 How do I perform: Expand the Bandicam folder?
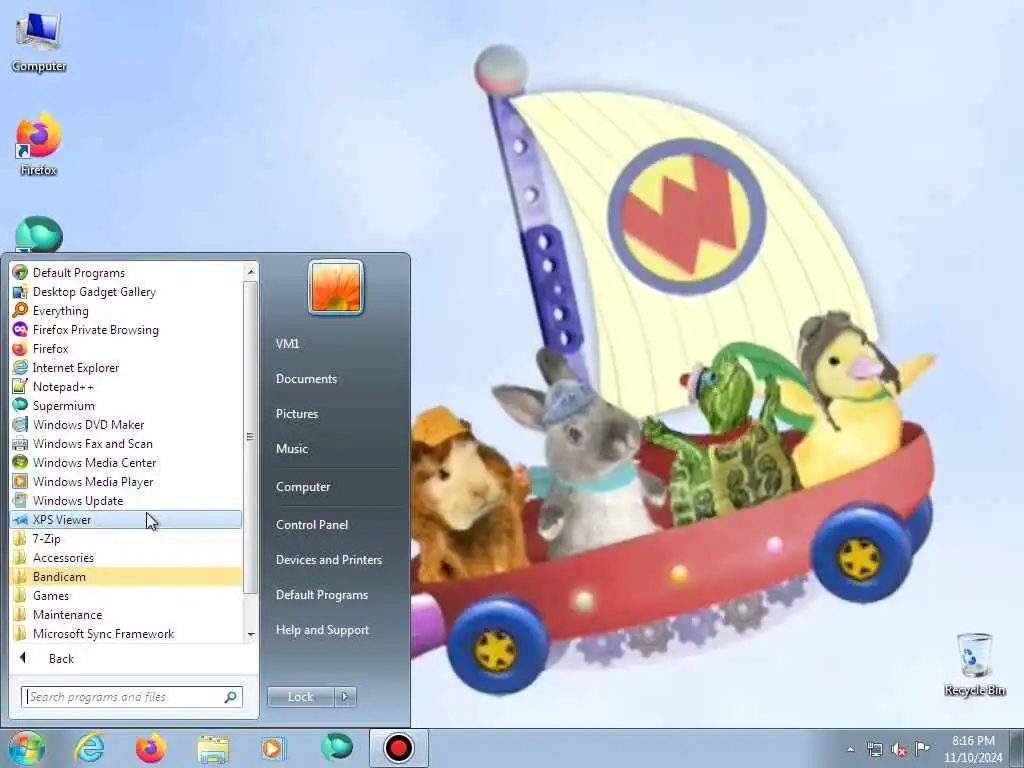coord(127,576)
